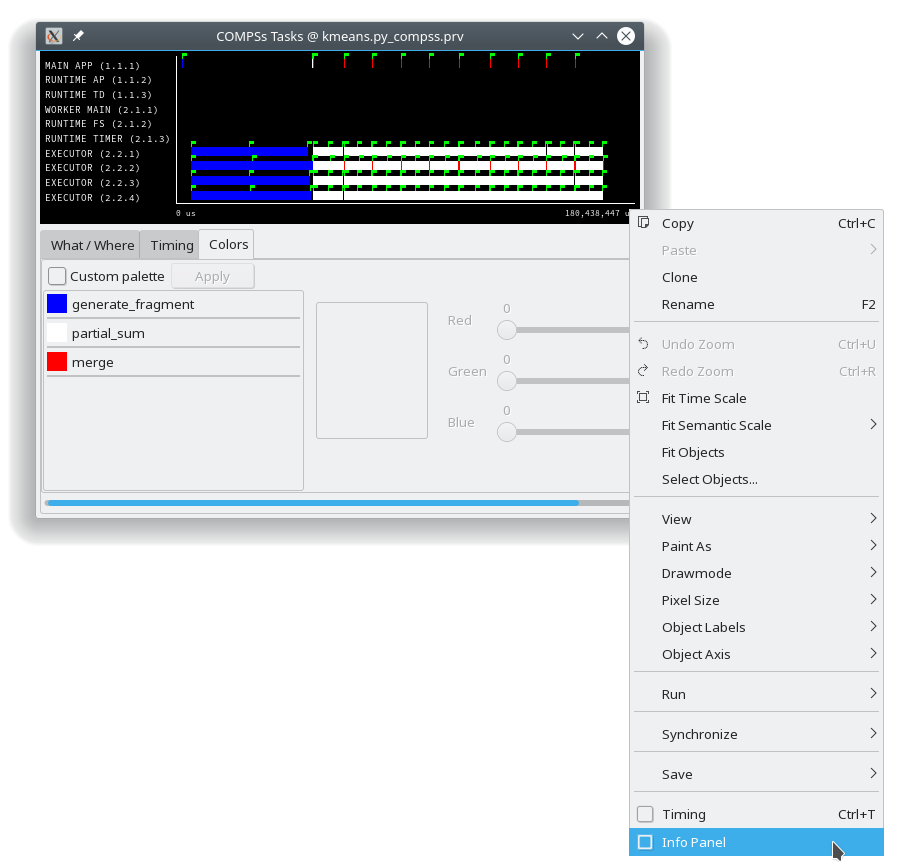Click the RUNTIME TIMER (2.1.3) row label
Viewport: 898px width, 862px height.
tap(108, 139)
